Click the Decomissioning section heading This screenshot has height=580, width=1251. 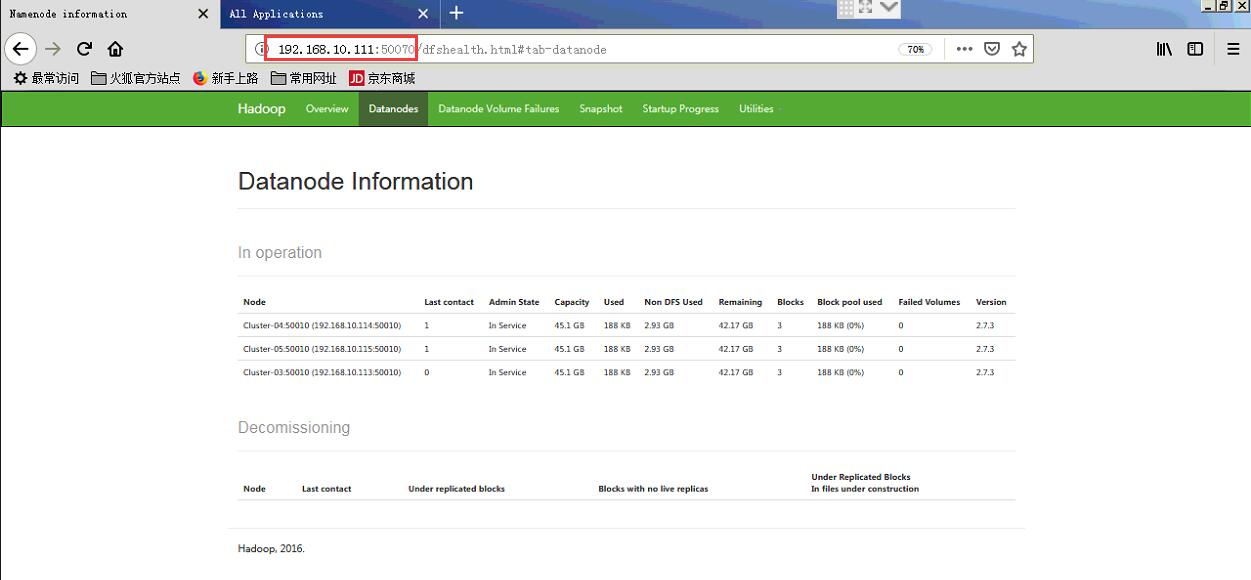(294, 427)
